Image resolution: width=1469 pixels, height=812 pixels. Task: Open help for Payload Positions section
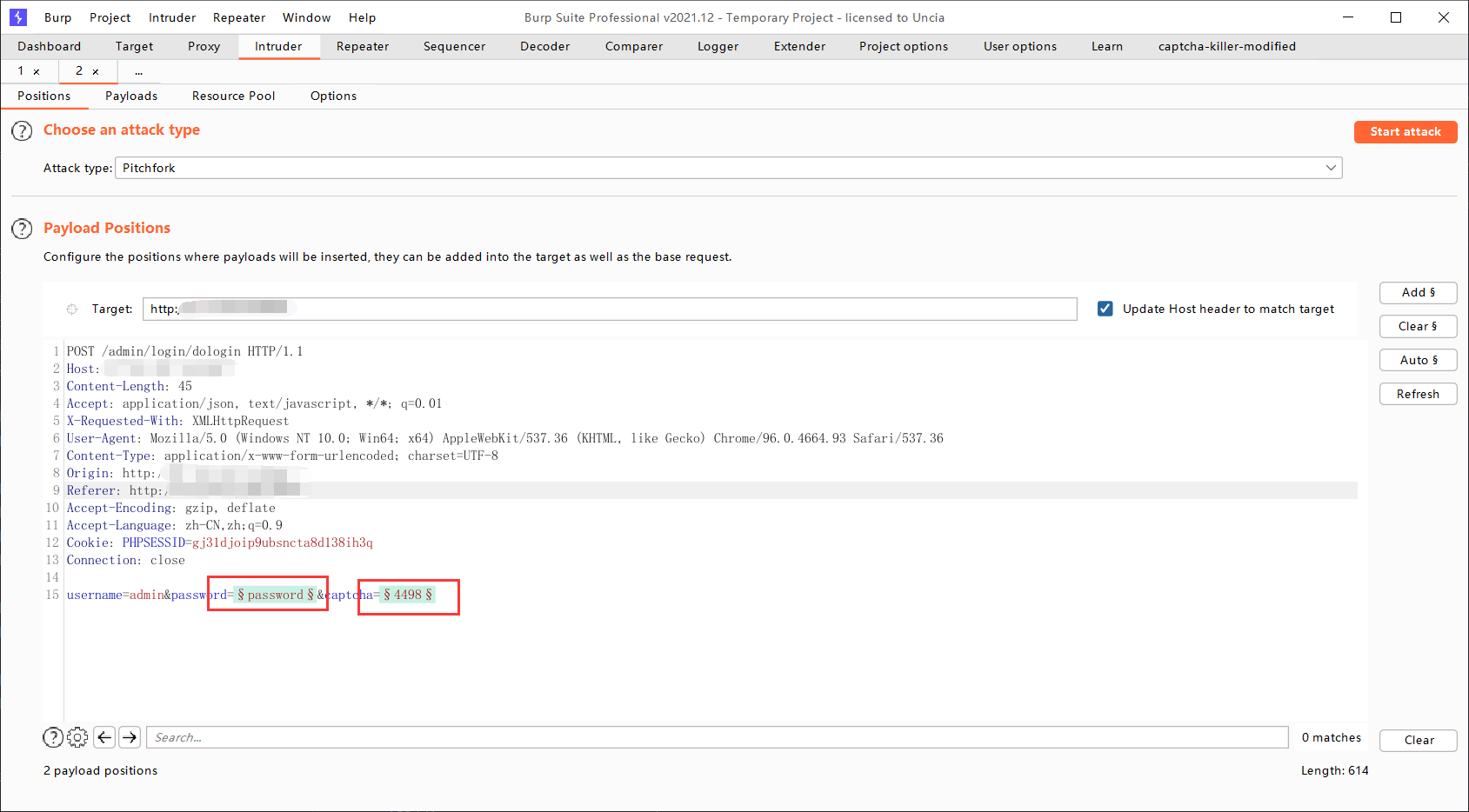coord(22,229)
